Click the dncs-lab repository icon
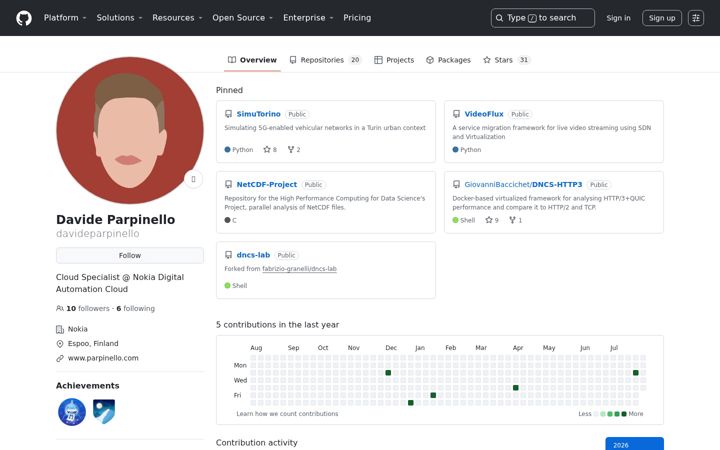This screenshot has height=450, width=720. [228, 255]
